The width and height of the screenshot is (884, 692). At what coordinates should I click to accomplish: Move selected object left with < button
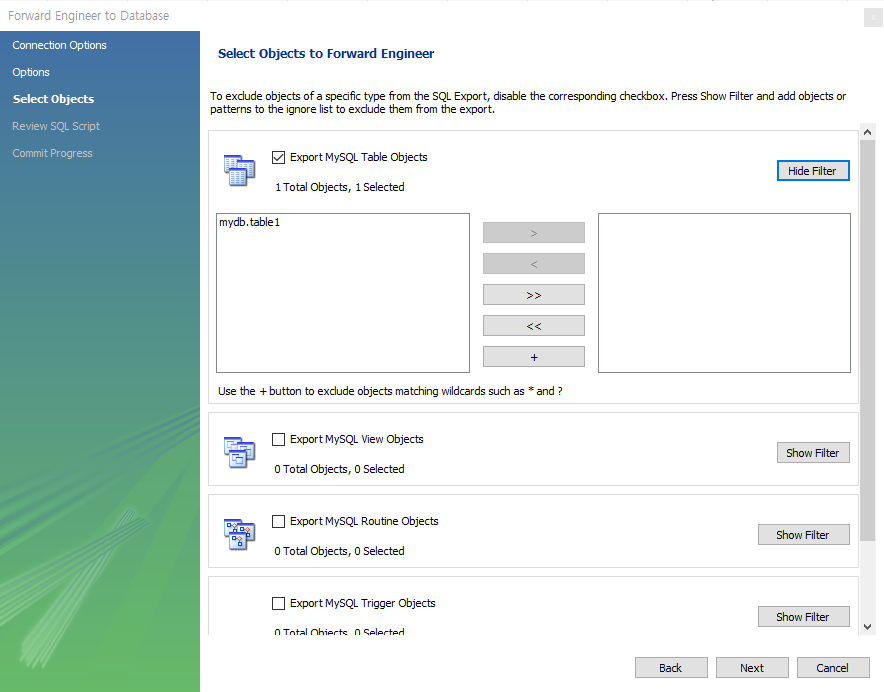(534, 264)
